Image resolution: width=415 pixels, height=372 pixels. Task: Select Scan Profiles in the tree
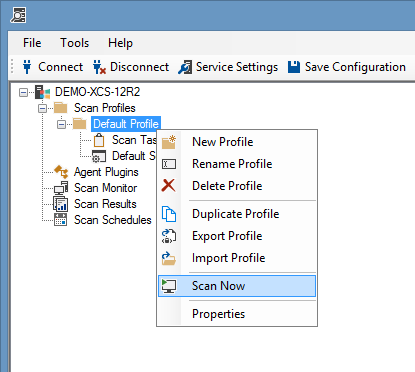coord(105,108)
